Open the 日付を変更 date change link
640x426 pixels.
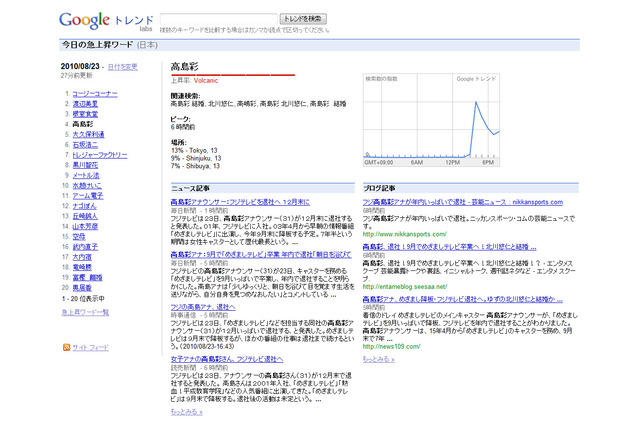click(123, 67)
